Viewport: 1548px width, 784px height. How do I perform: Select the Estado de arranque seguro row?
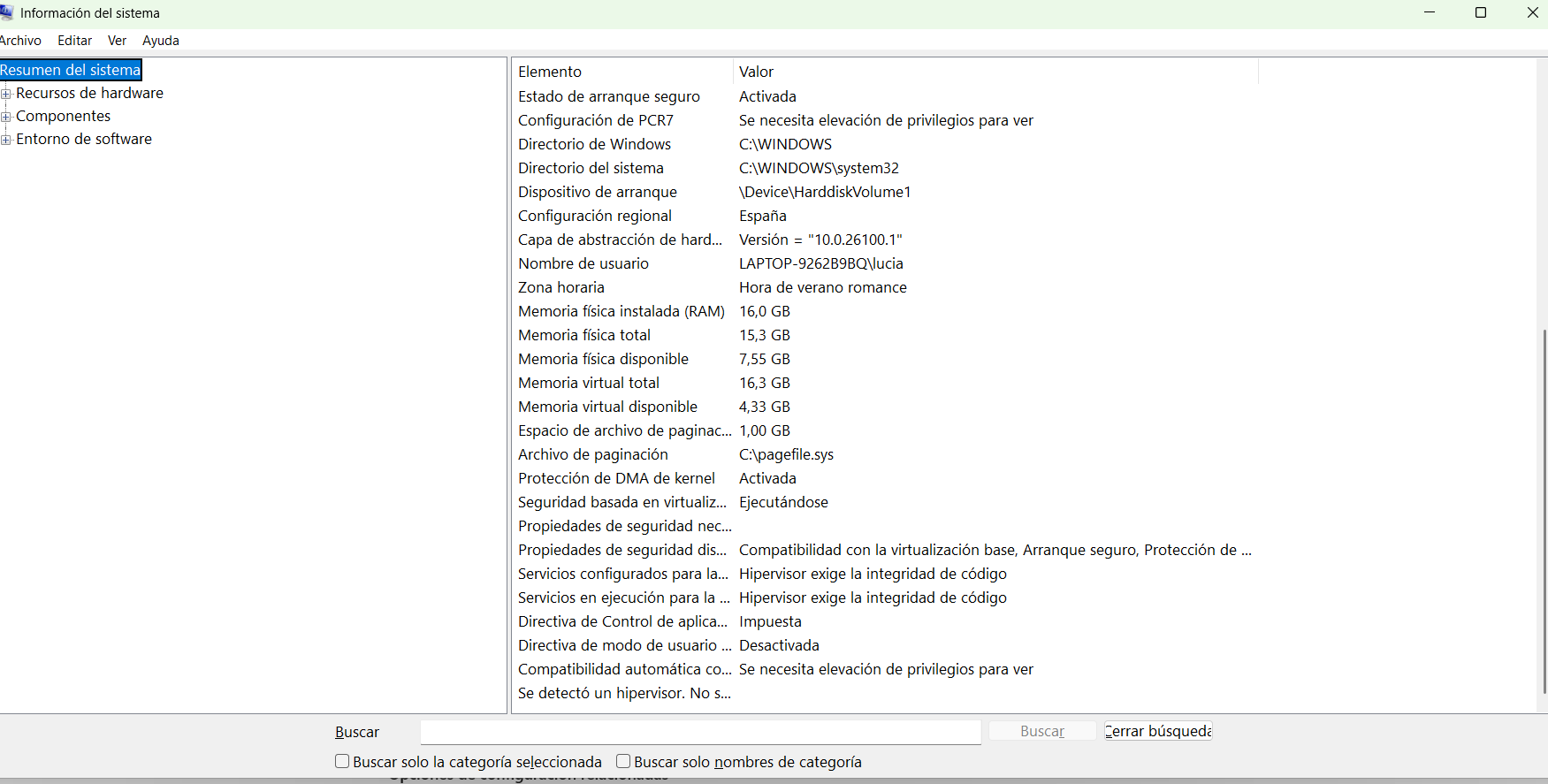pyautogui.click(x=885, y=96)
